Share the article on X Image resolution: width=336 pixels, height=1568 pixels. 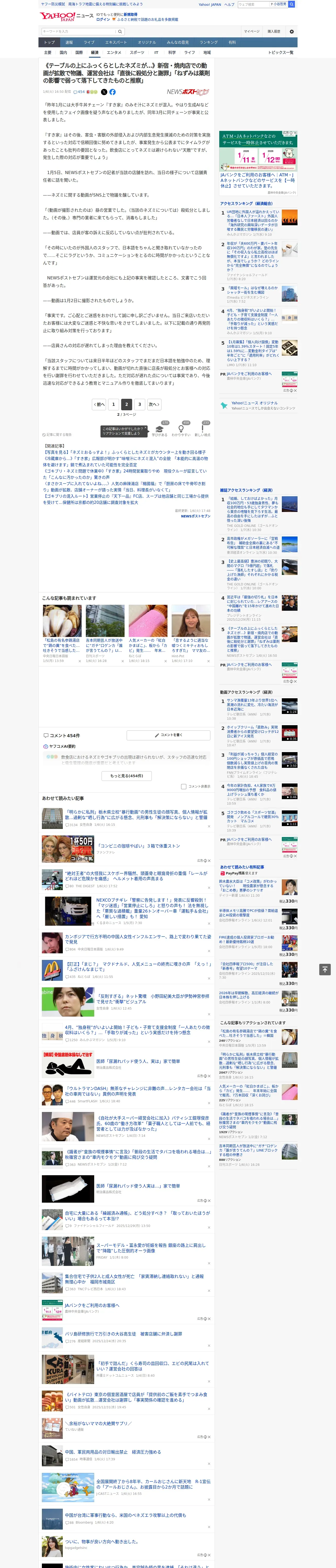(104, 92)
